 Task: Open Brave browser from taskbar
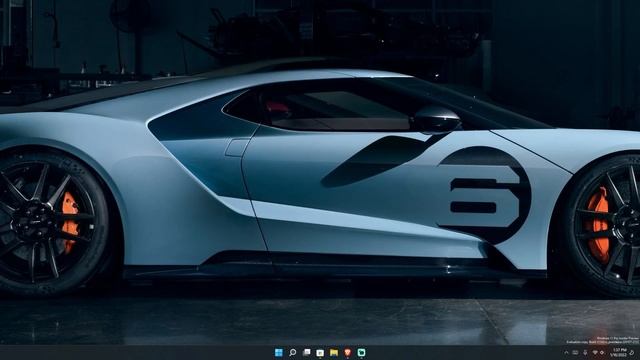[x=347, y=352]
